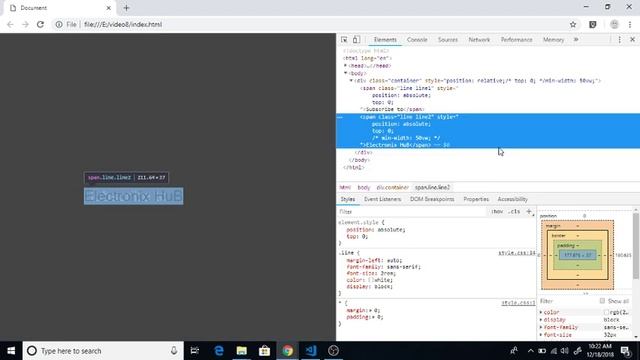The image size is (640, 360).
Task: Click body in the breadcrumb bar
Action: pos(364,187)
